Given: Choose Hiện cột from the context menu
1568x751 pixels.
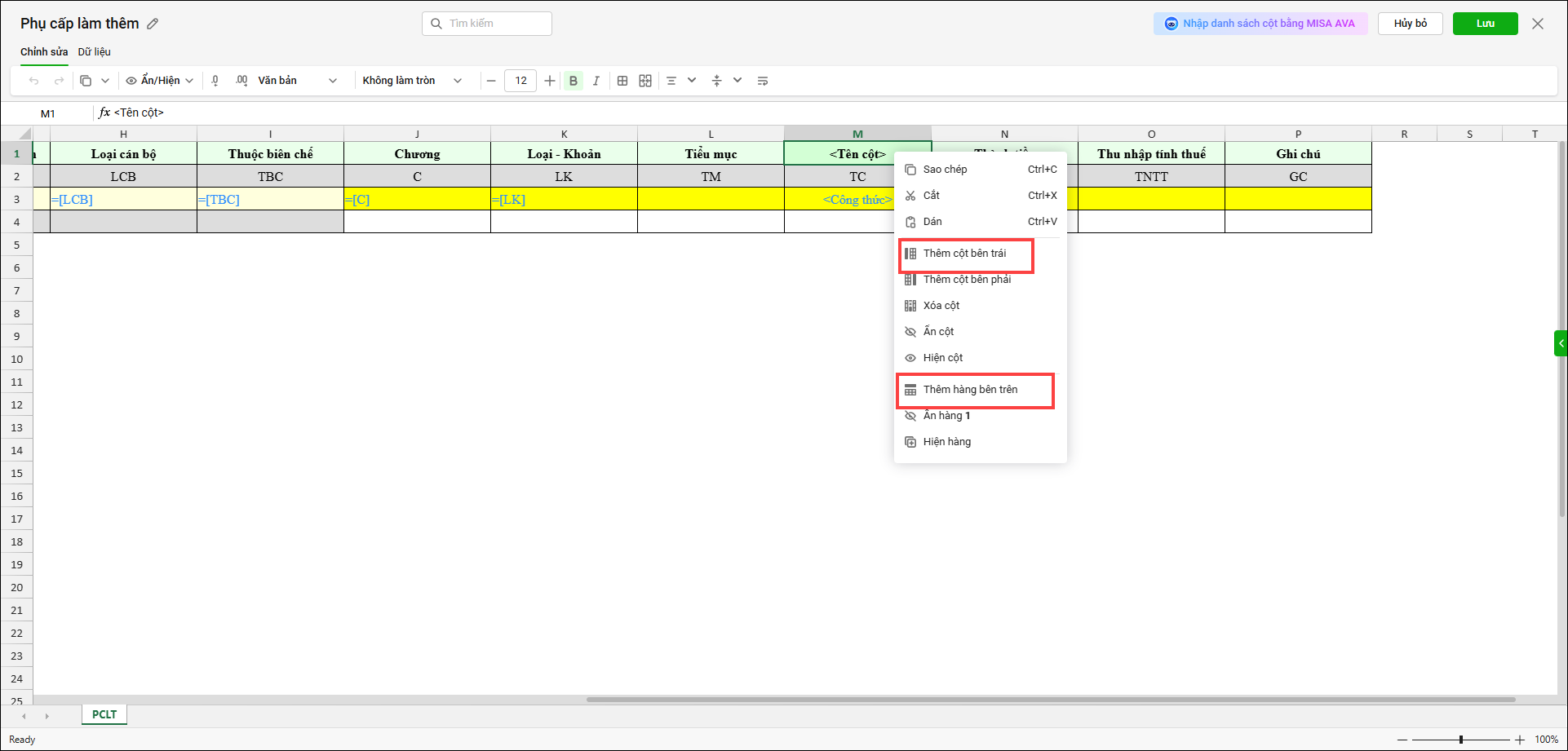Looking at the screenshot, I should [x=981, y=358].
